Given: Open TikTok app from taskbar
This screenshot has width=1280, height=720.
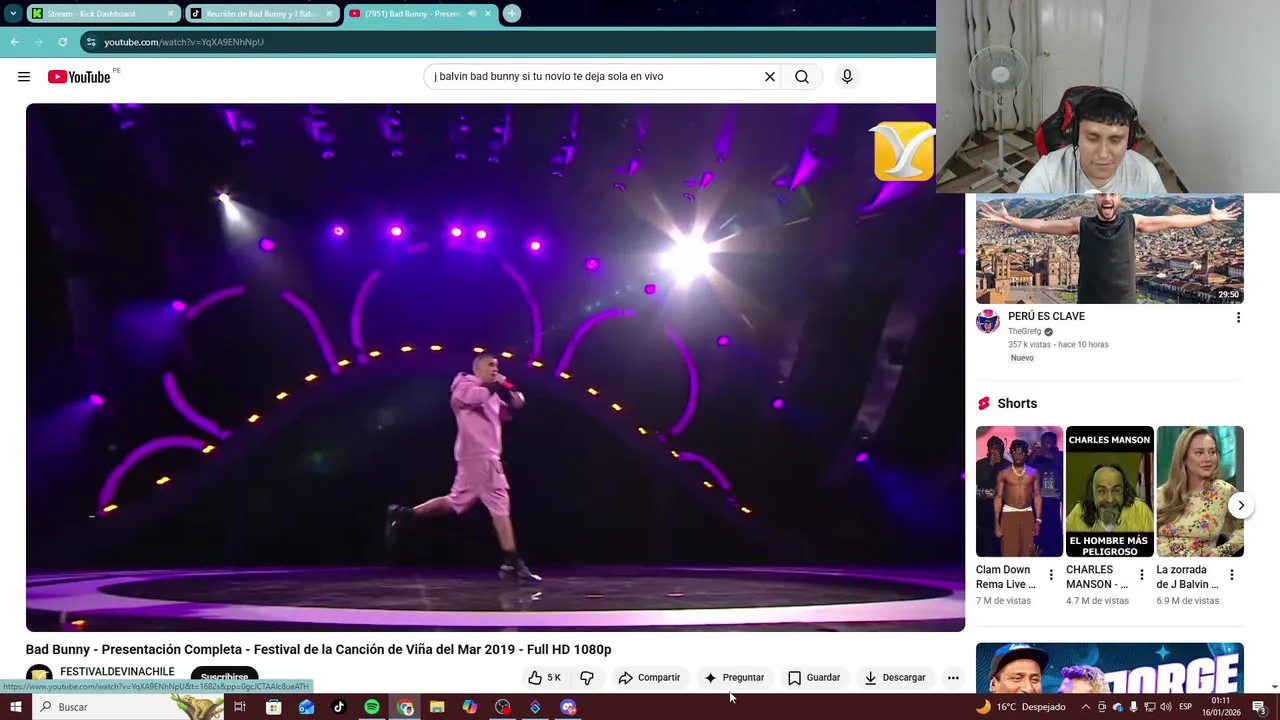Looking at the screenshot, I should 339,707.
